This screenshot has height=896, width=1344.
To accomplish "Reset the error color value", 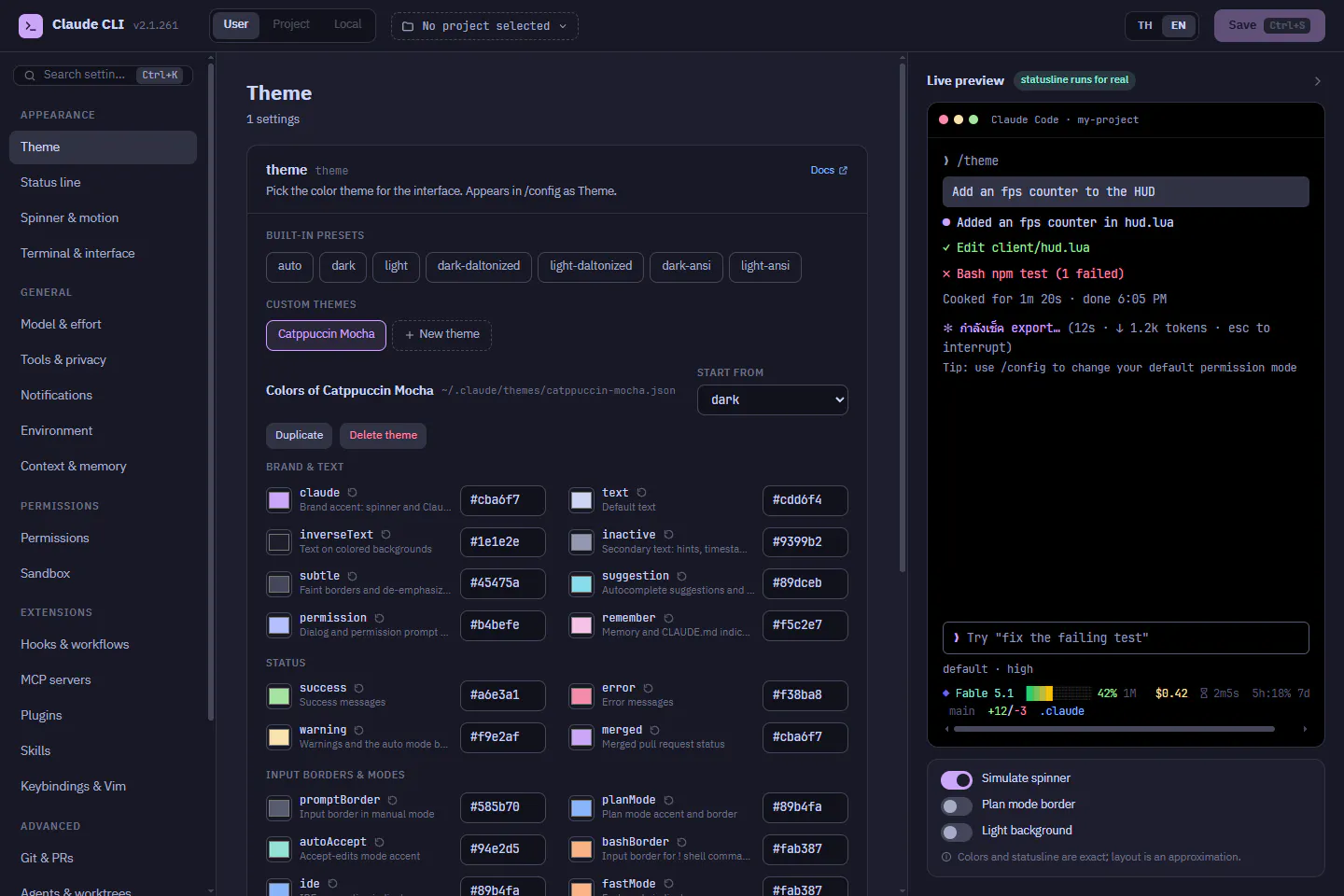I will point(649,689).
